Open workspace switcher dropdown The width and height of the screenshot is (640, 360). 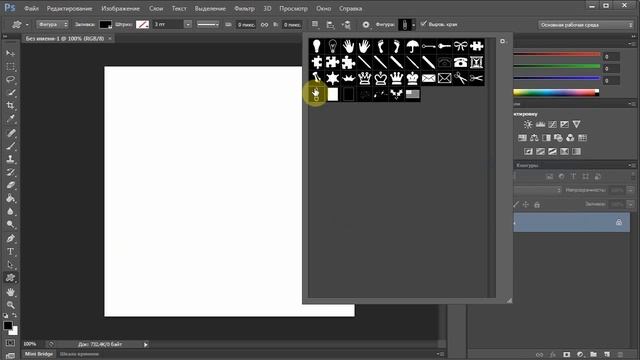click(x=585, y=25)
